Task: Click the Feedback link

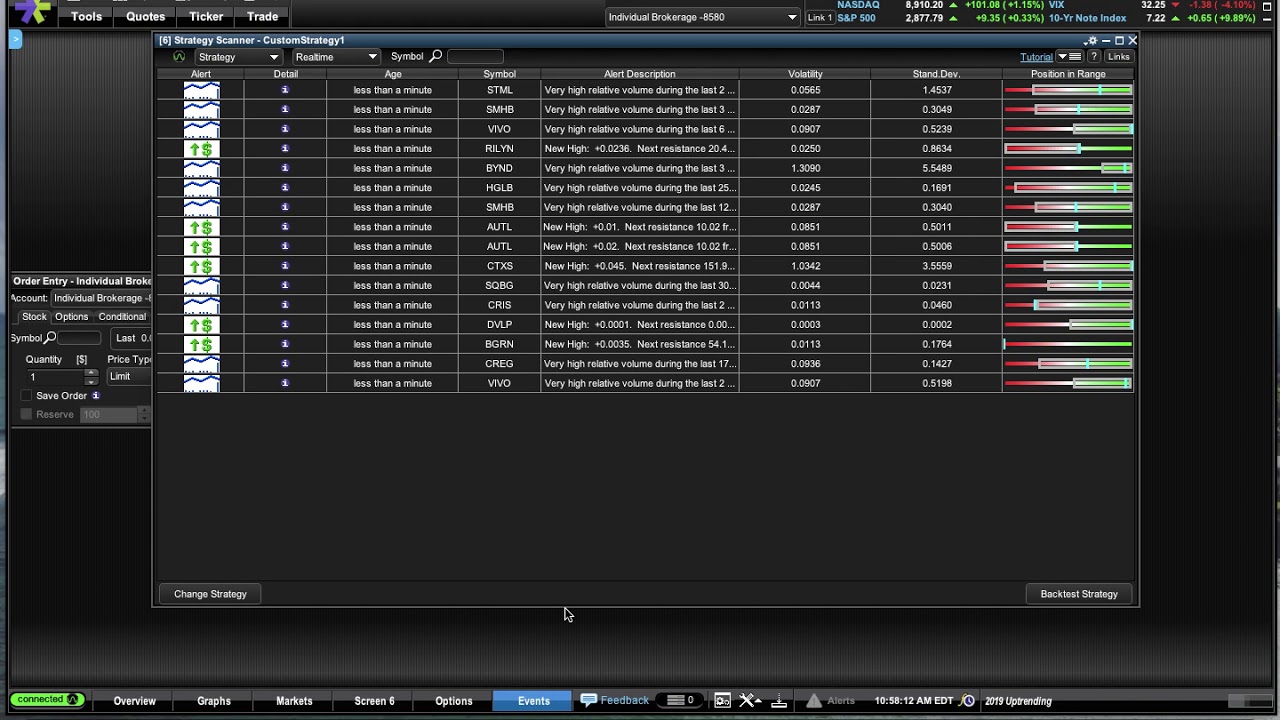Action: coord(625,700)
